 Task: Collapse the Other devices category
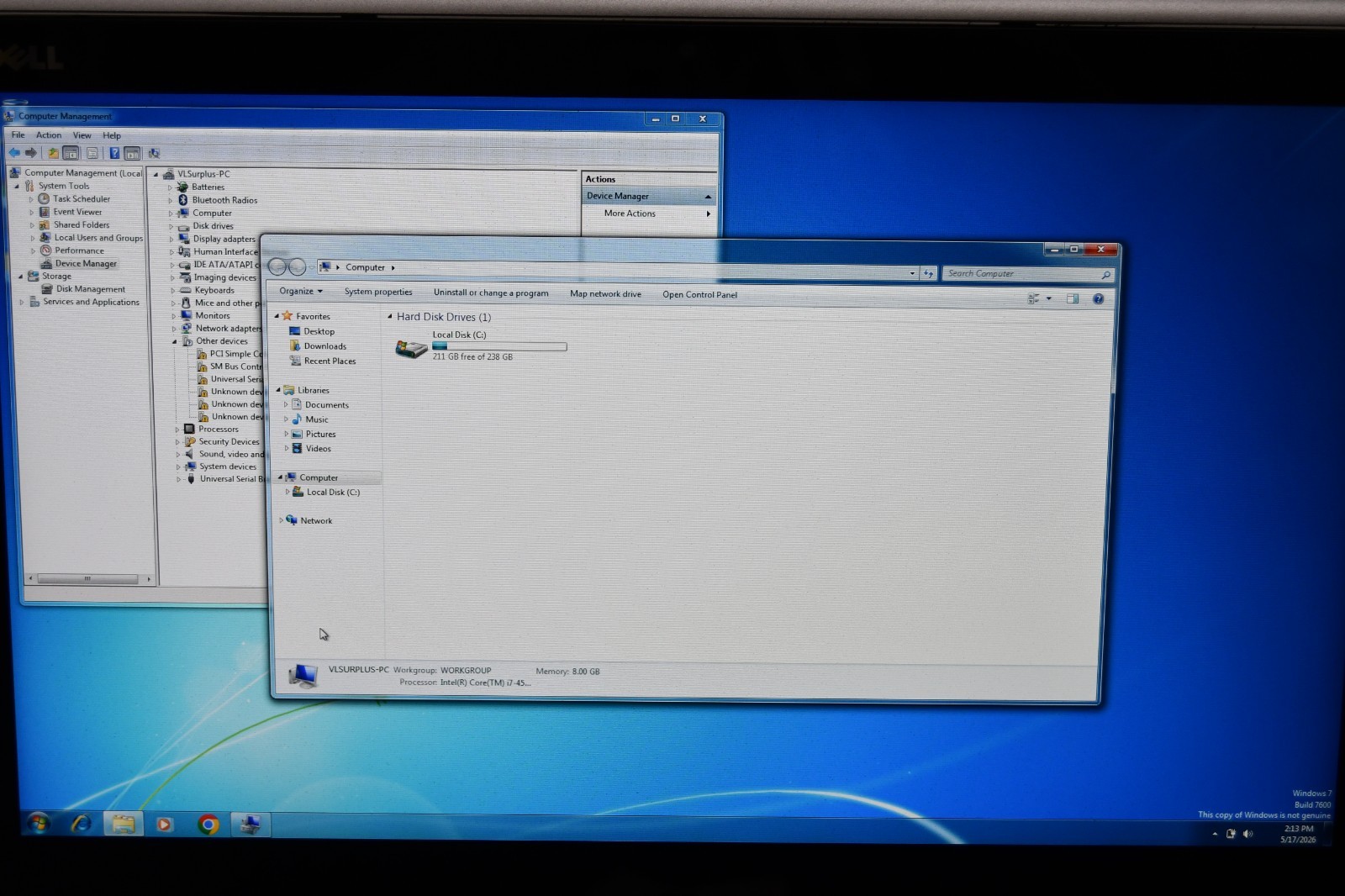pos(175,341)
